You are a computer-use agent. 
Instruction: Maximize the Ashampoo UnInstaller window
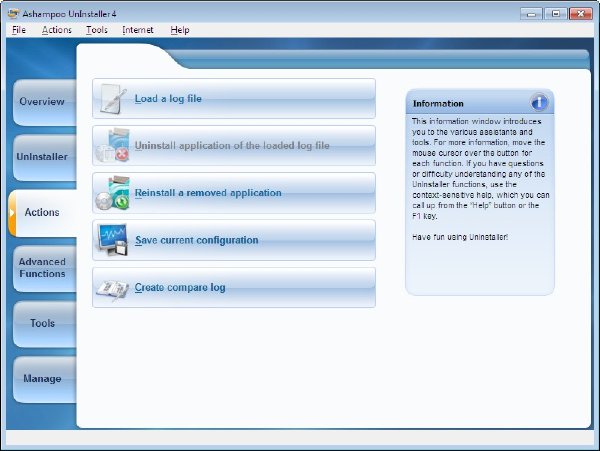556,14
